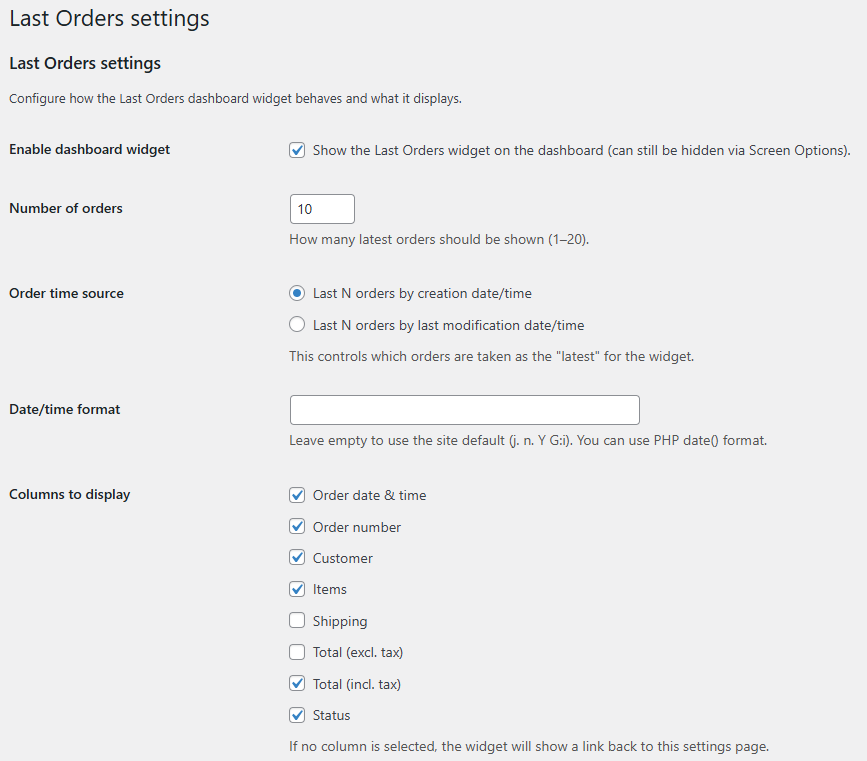
Task: Toggle the Status column checkbox
Action: 297,715
